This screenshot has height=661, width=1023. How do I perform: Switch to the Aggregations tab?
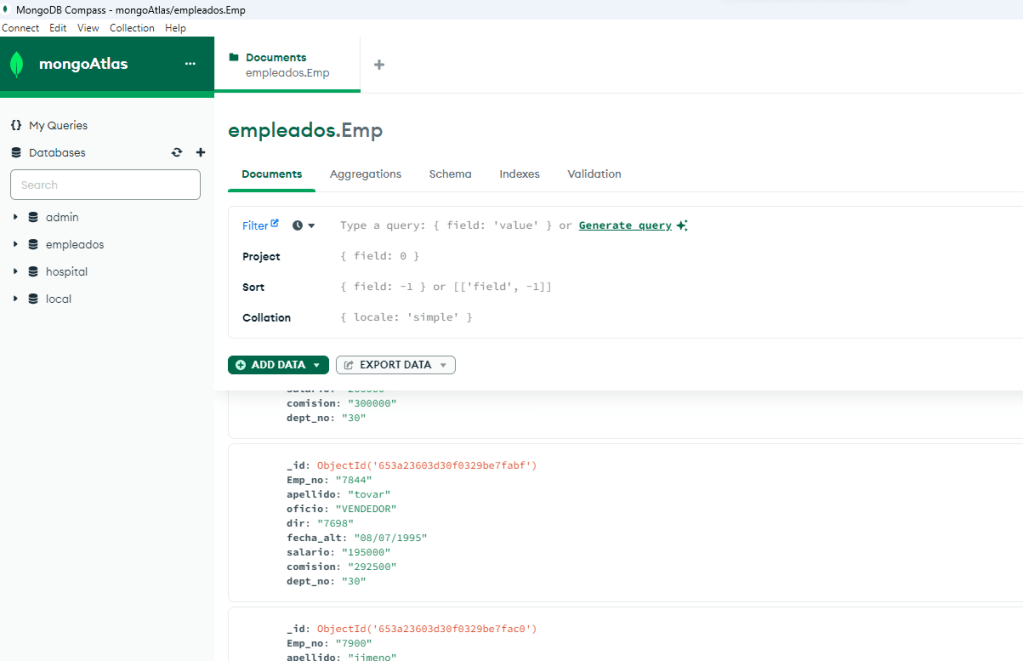click(365, 174)
